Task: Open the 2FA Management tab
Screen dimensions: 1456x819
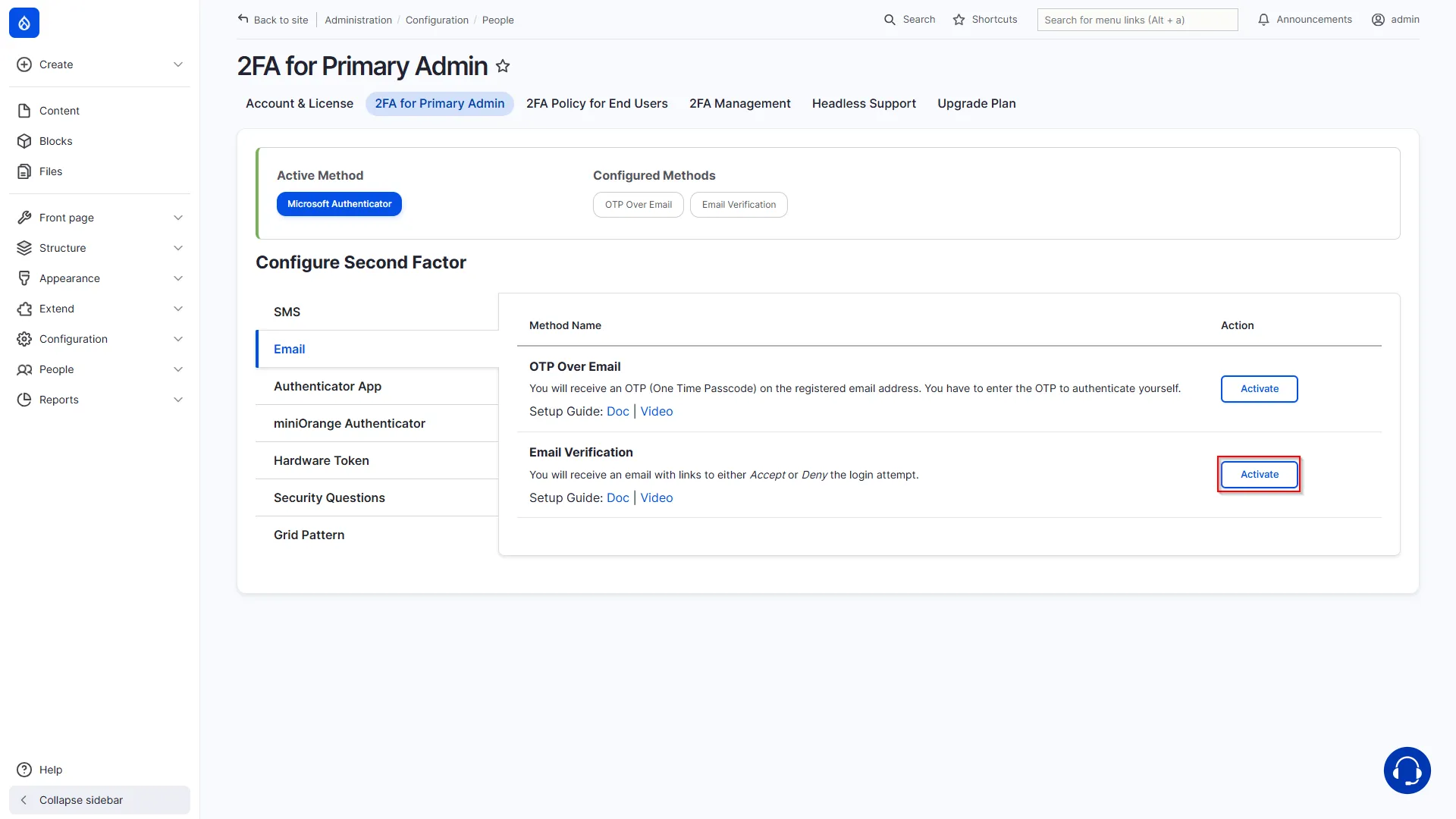Action: 739,104
